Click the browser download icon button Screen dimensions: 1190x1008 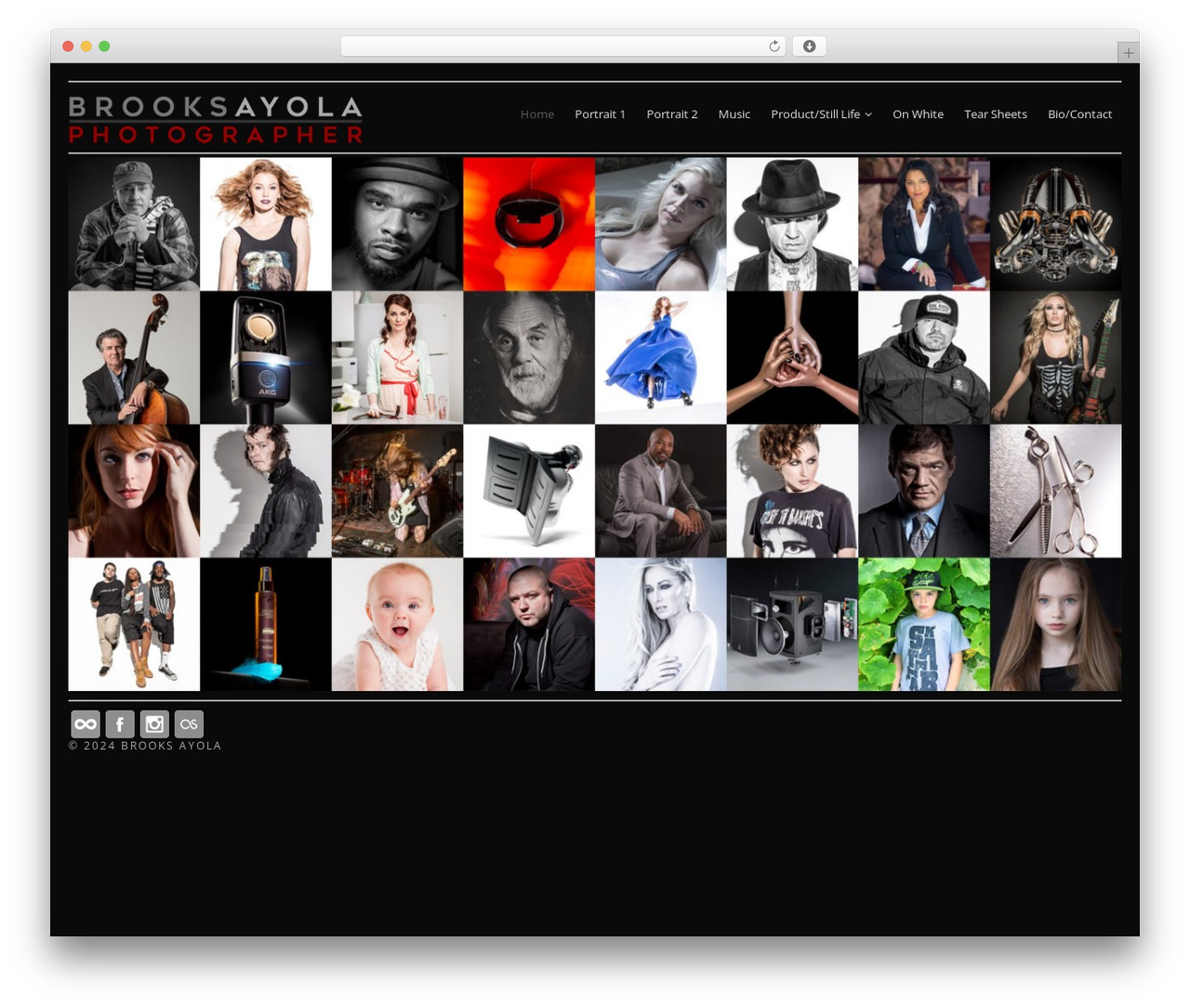(x=809, y=46)
